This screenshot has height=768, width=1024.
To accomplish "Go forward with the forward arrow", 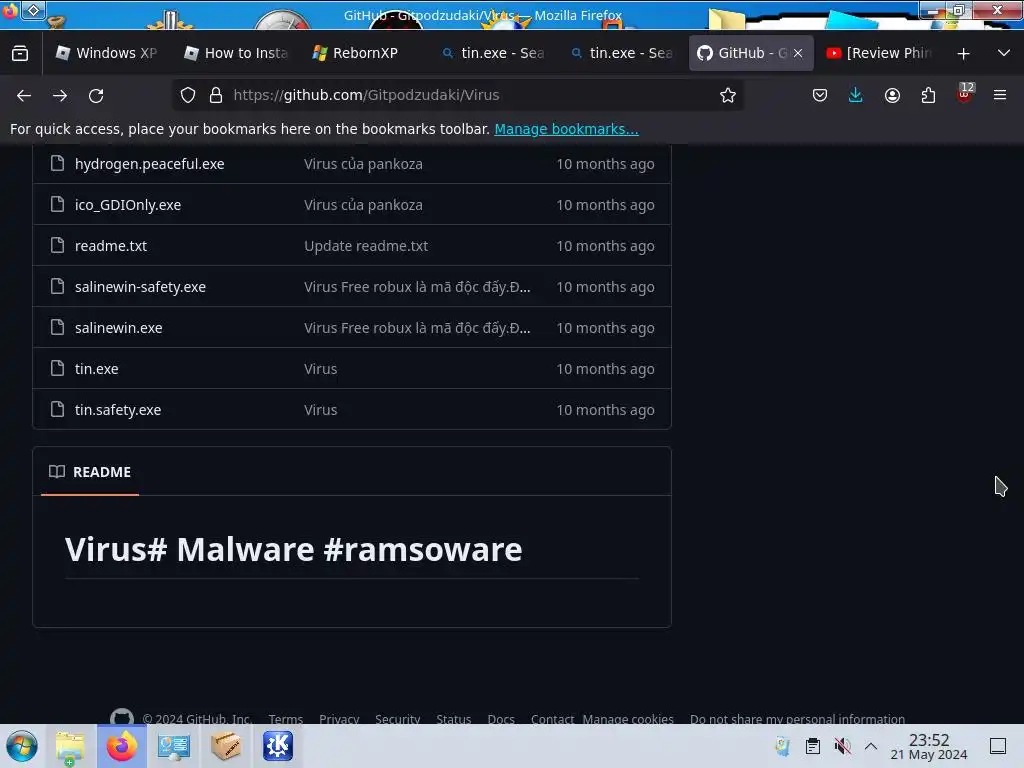I will [60, 95].
